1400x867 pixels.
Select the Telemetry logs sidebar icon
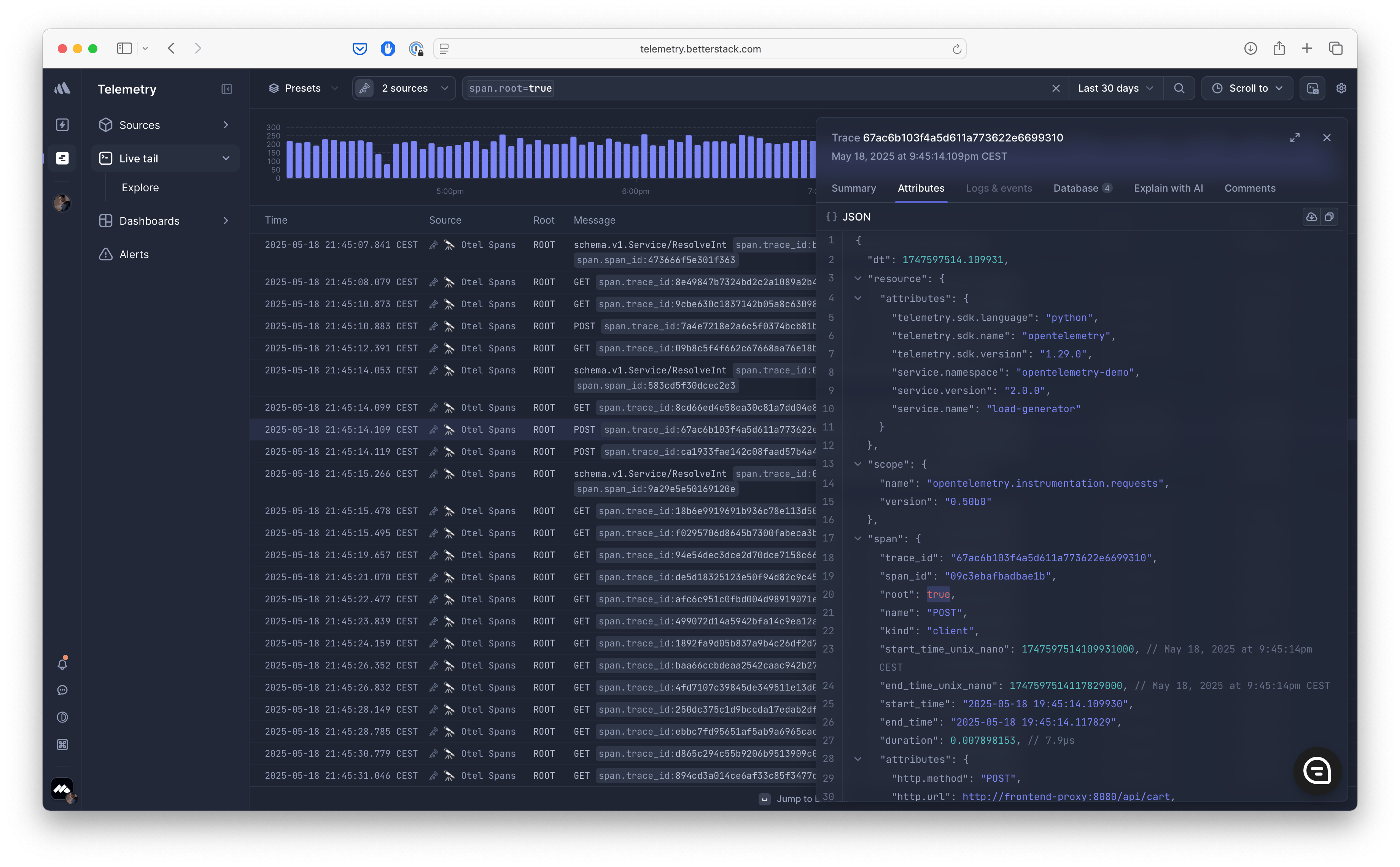tap(62, 158)
